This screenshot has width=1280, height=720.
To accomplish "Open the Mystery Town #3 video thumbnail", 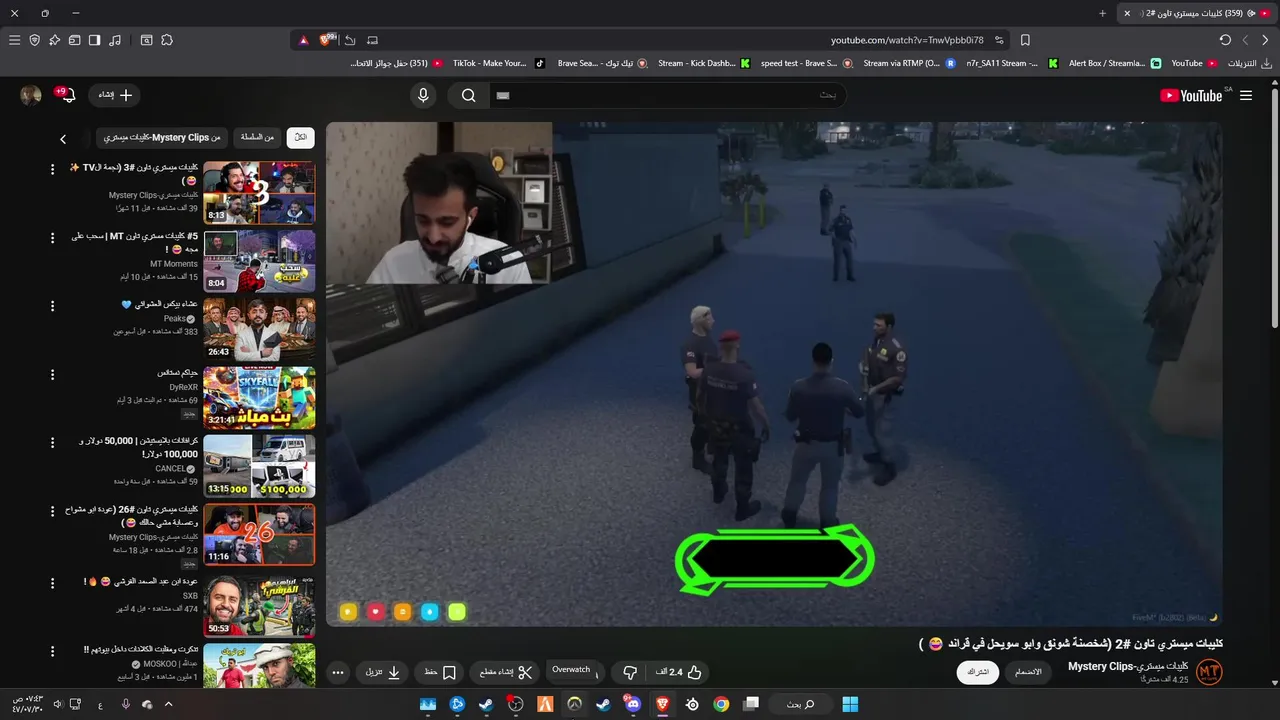I will 259,193.
